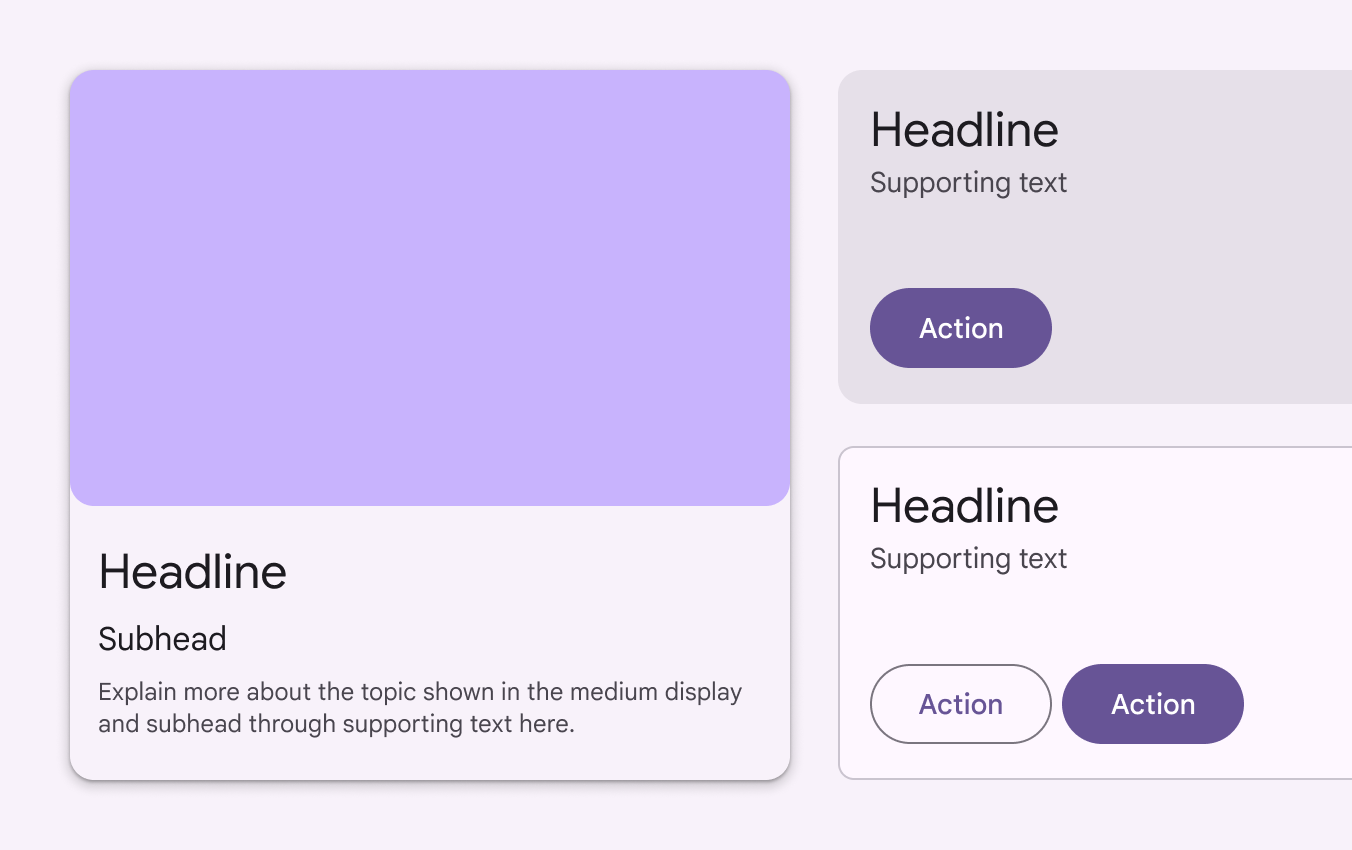This screenshot has width=1352, height=850.
Task: Select the Subhead text in the elevated card
Action: tap(162, 639)
